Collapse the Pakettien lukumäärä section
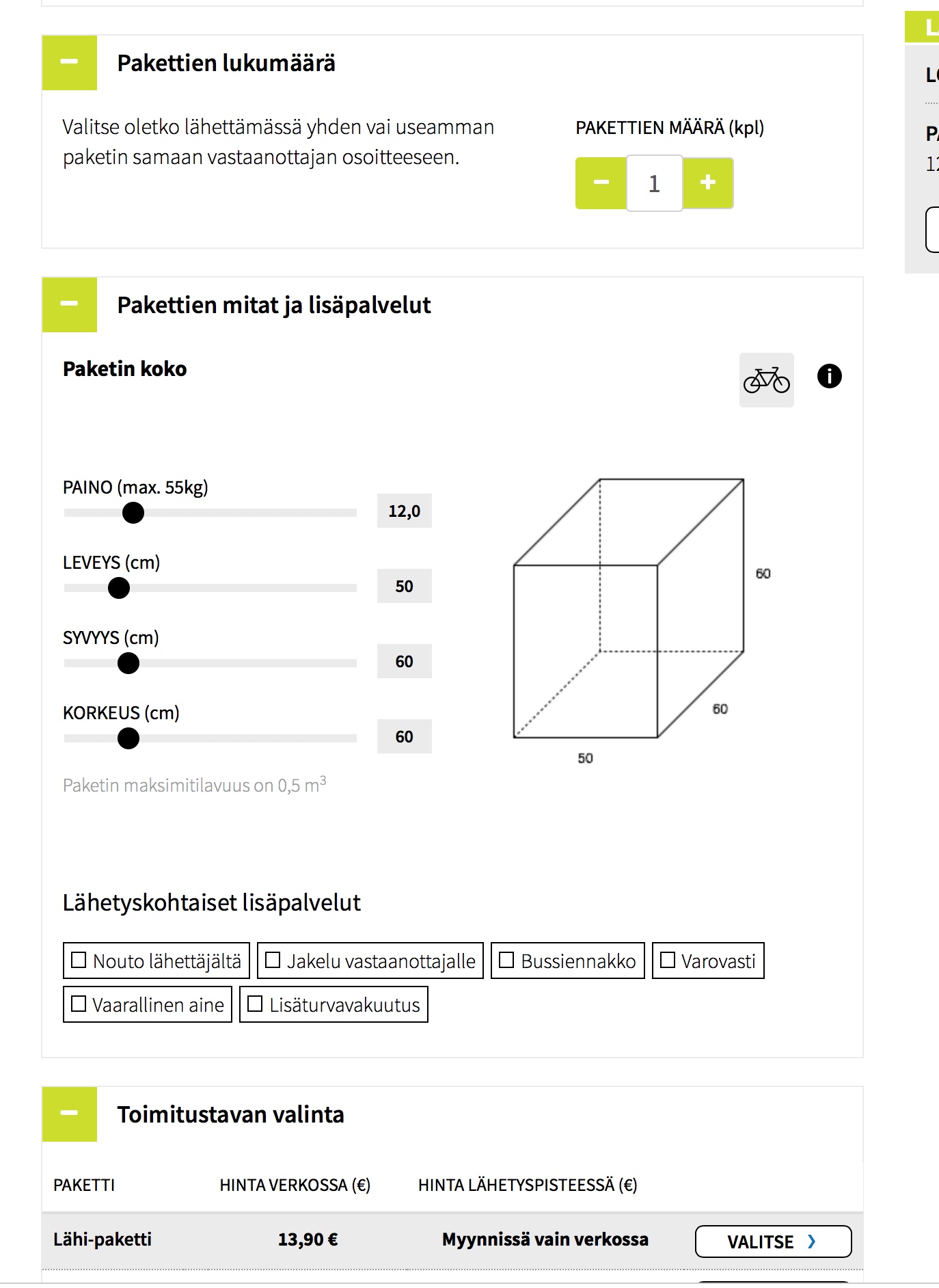 [x=70, y=63]
